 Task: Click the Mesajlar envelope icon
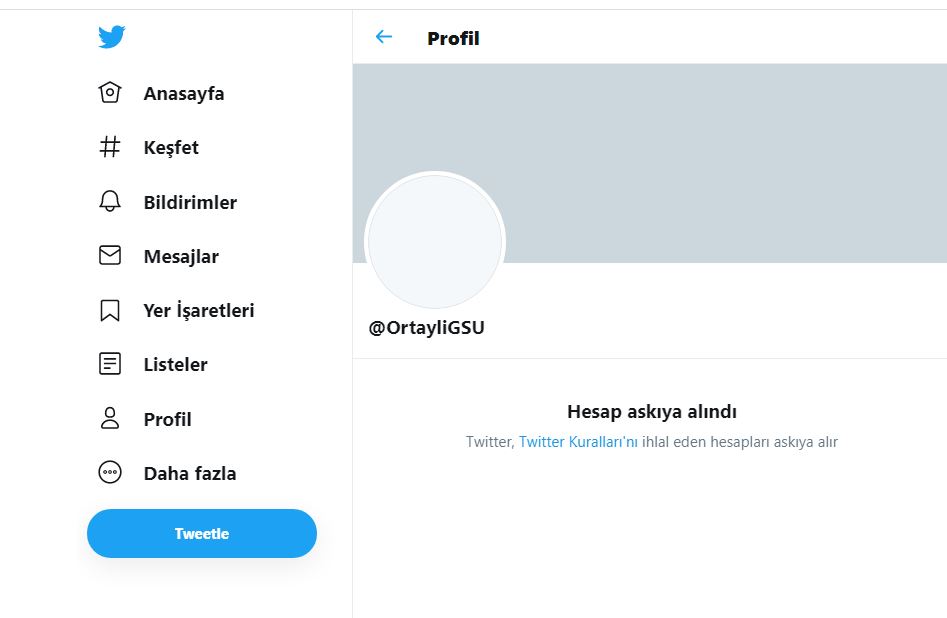(x=110, y=256)
